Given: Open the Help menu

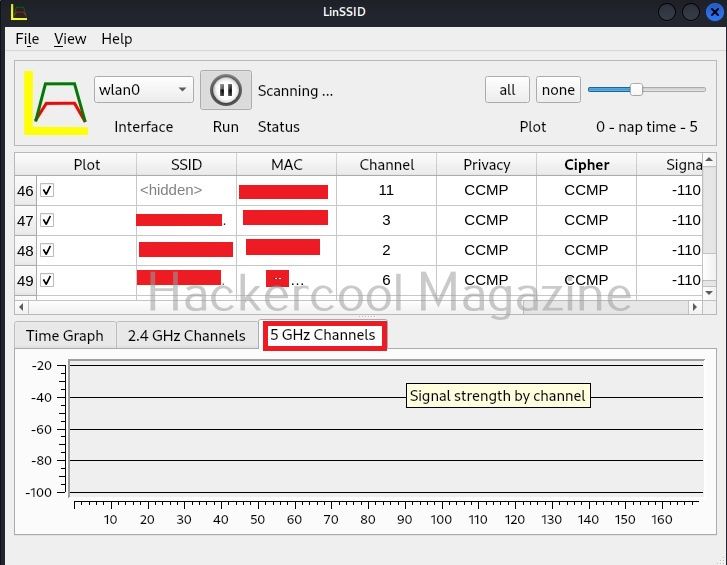Looking at the screenshot, I should coord(117,39).
